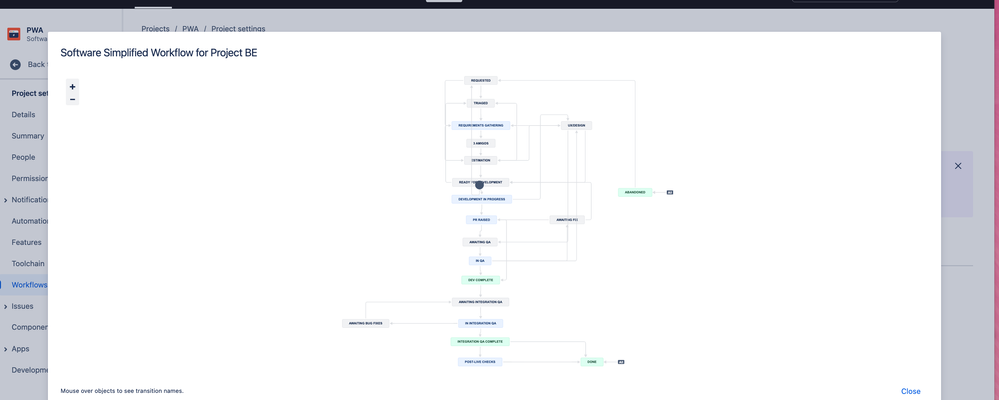Select the ABANDONED status node

[x=635, y=192]
